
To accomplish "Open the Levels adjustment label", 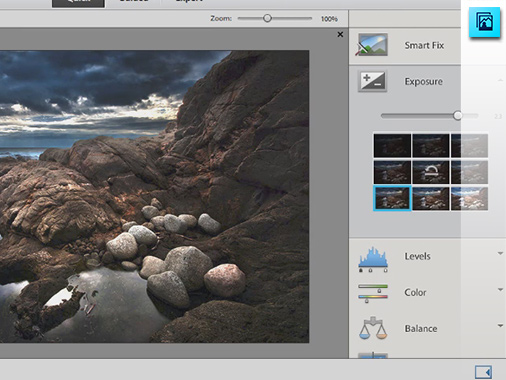I will point(417,256).
